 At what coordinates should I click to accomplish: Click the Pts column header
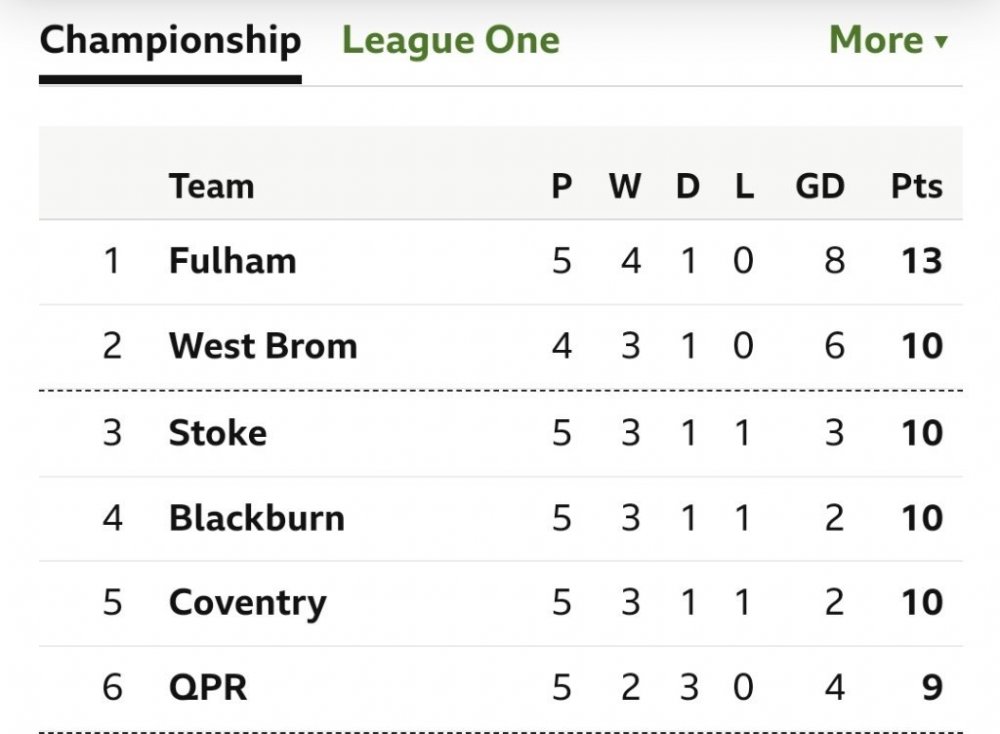(916, 186)
